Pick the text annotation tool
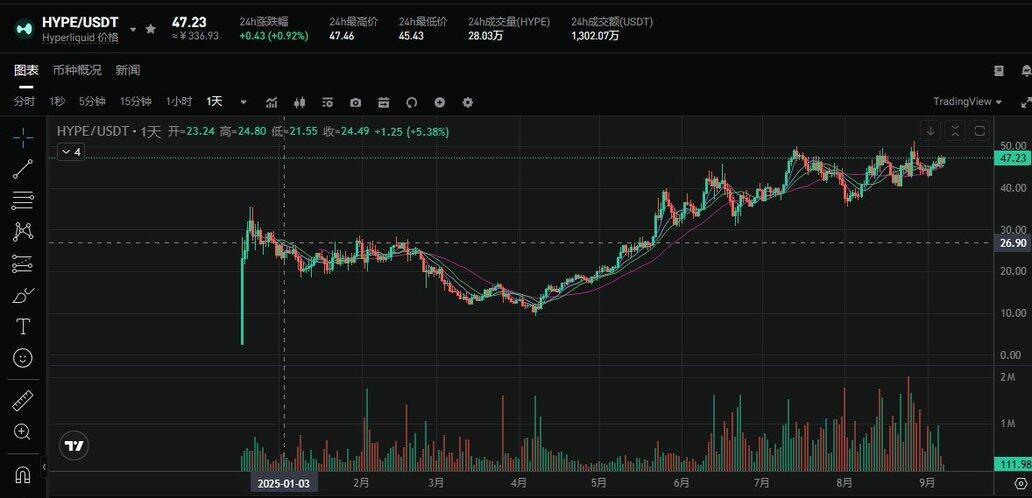This screenshot has width=1032, height=498. pyautogui.click(x=23, y=326)
